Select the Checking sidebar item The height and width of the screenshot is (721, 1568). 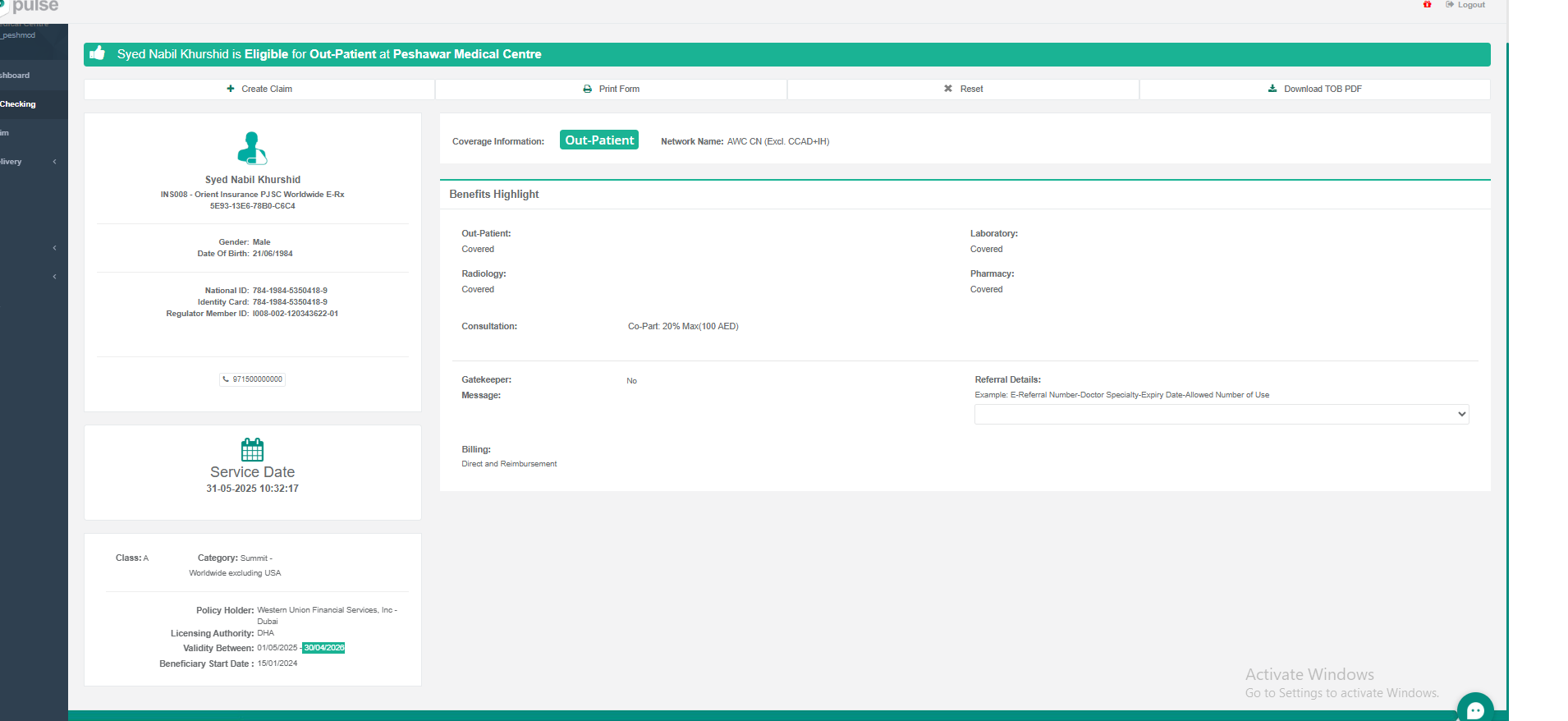pos(18,104)
